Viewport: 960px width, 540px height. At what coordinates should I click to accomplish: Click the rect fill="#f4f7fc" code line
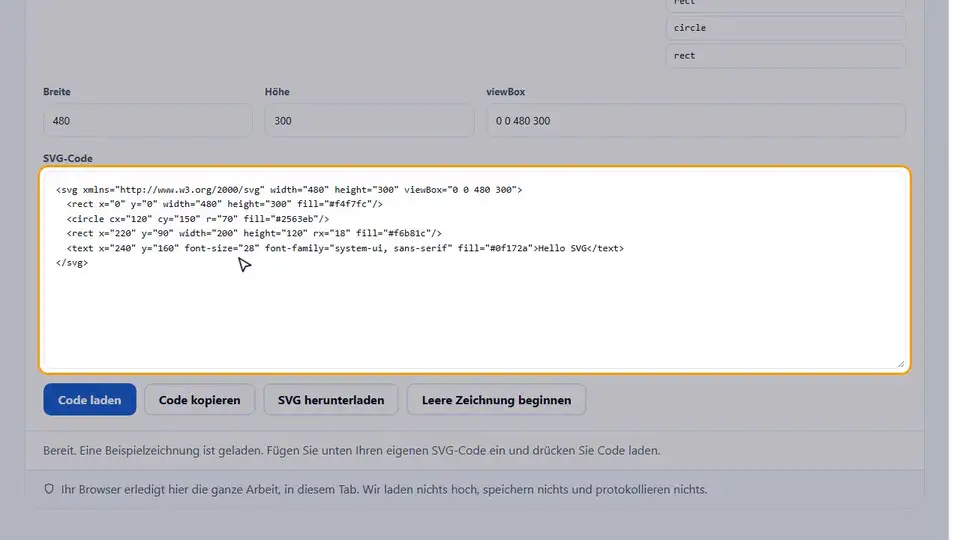click(x=225, y=204)
